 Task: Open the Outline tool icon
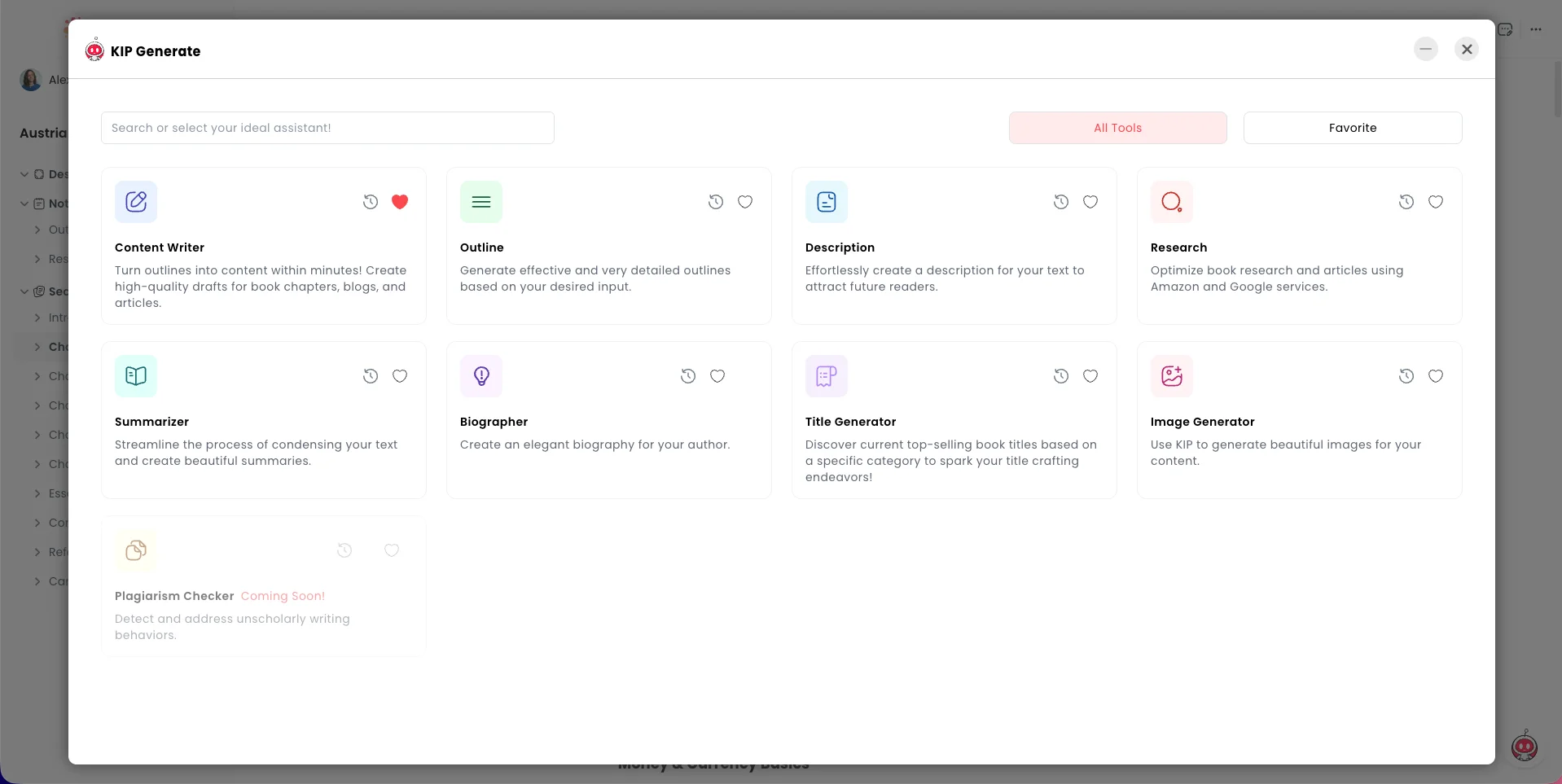(x=480, y=201)
